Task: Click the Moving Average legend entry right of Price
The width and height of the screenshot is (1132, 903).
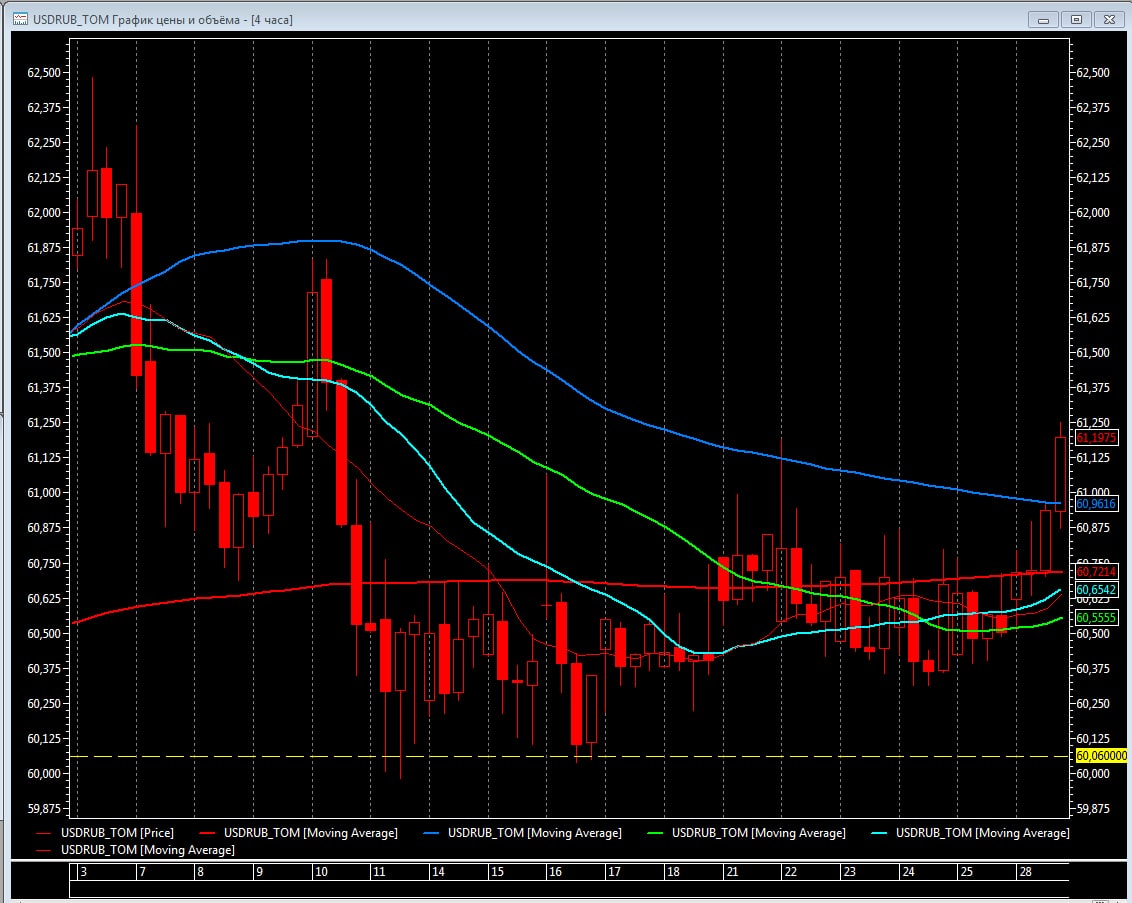Action: [x=310, y=832]
